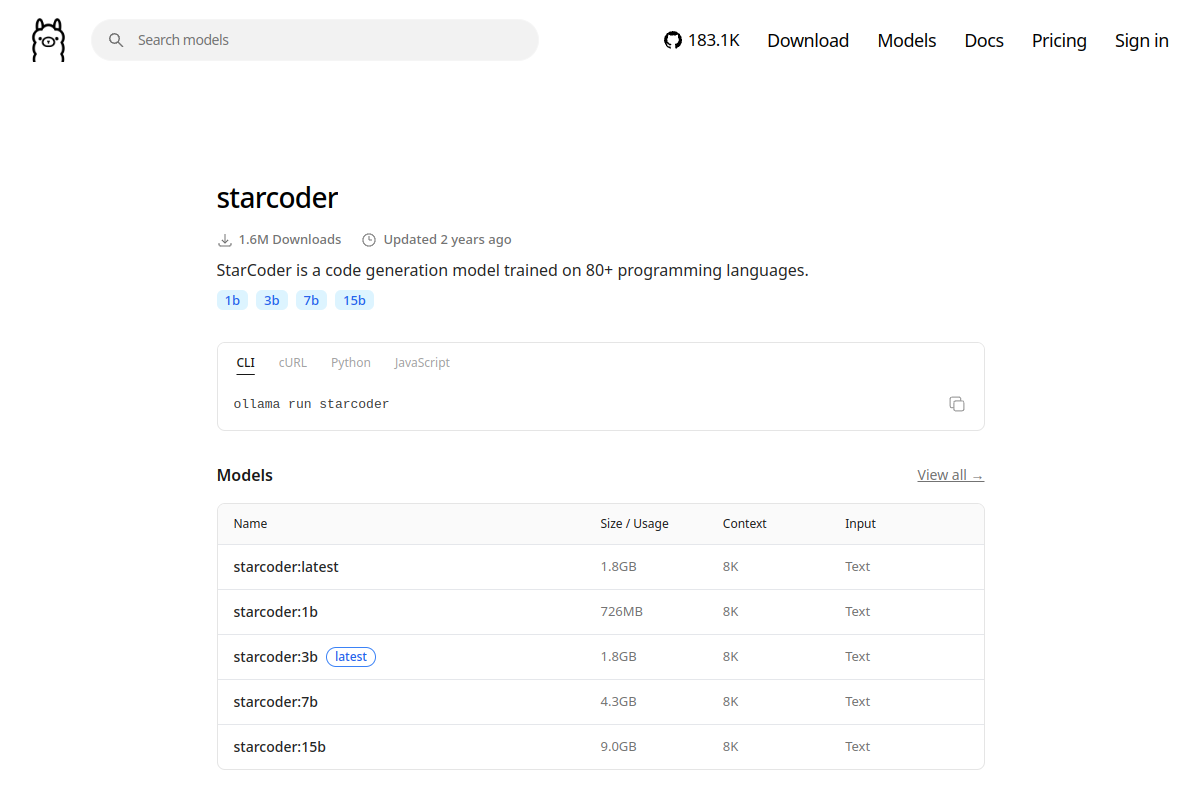1200x800 pixels.
Task: Click the search magnifier icon
Action: coord(116,40)
